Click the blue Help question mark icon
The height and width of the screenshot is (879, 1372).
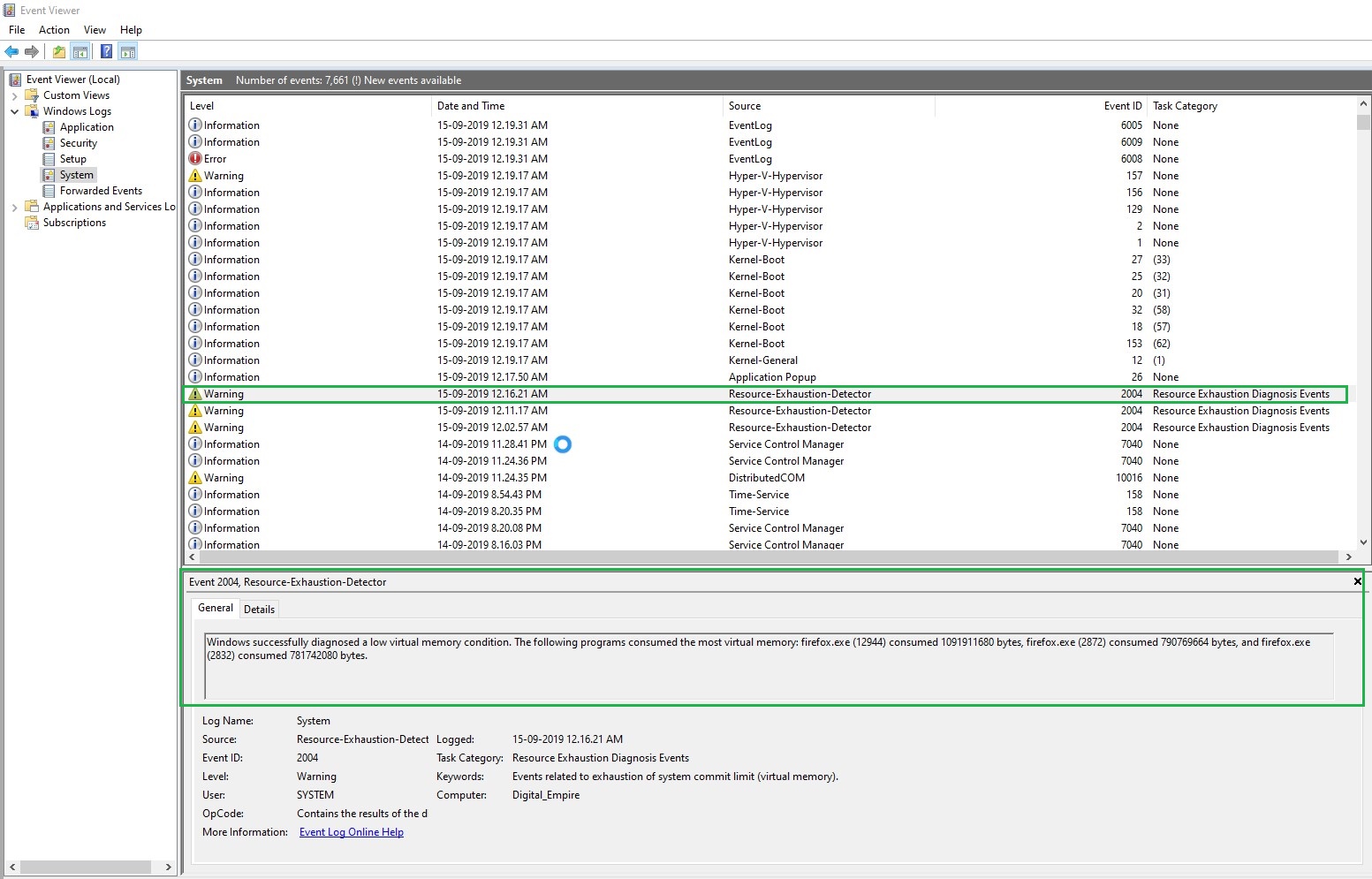click(x=106, y=52)
